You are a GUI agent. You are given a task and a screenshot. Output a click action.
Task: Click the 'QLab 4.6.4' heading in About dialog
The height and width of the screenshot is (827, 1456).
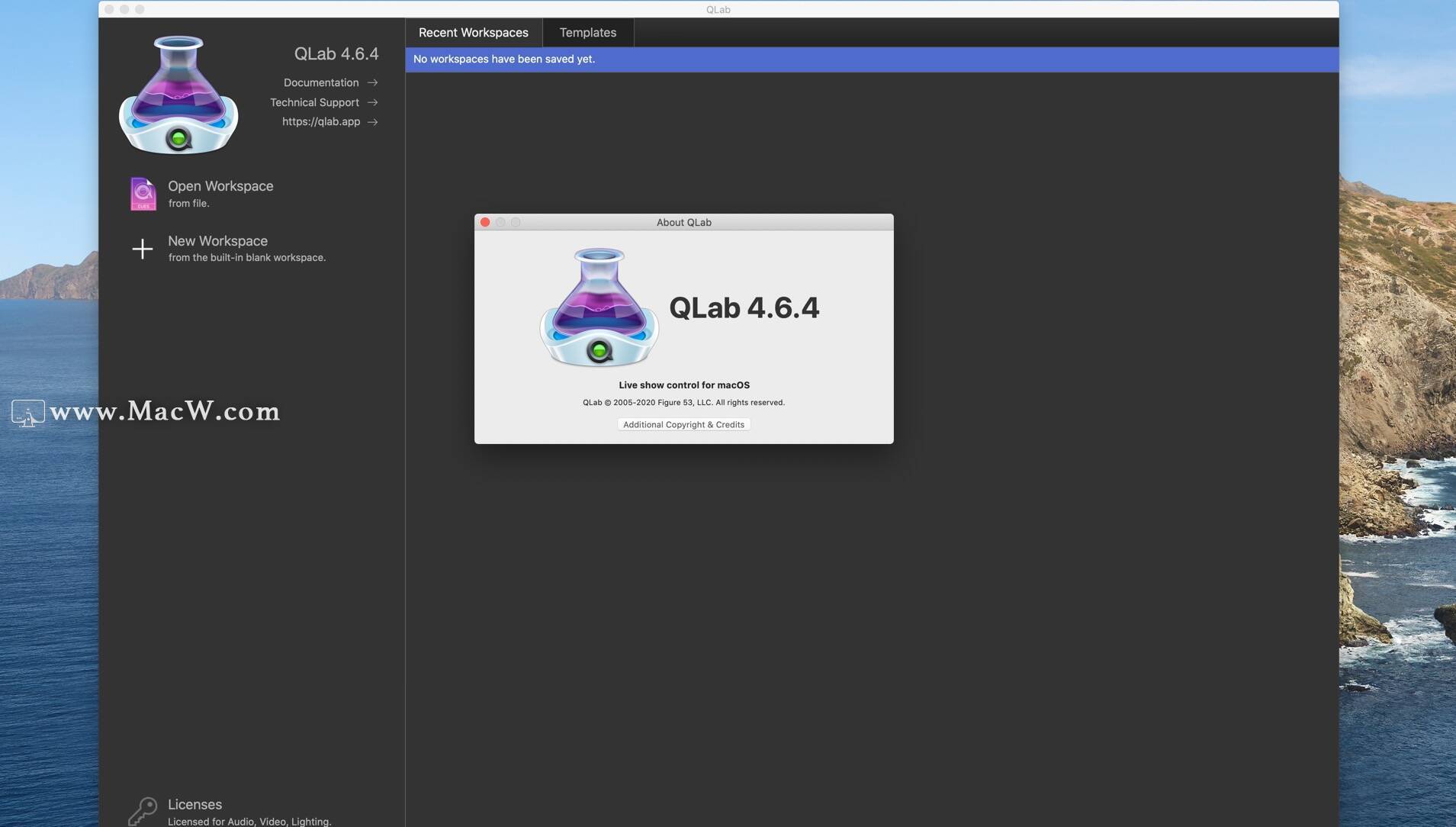click(x=744, y=308)
